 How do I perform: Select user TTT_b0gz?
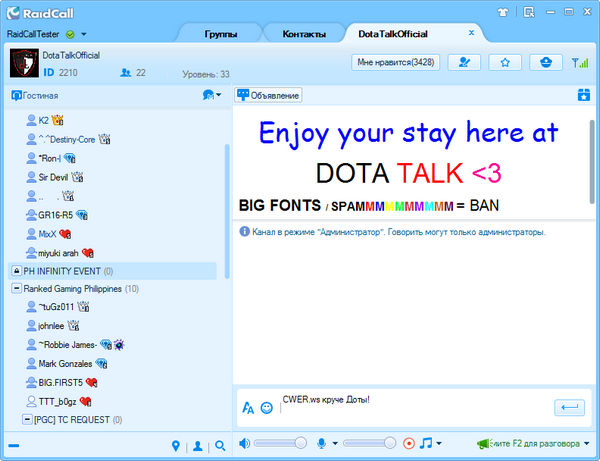(57, 401)
